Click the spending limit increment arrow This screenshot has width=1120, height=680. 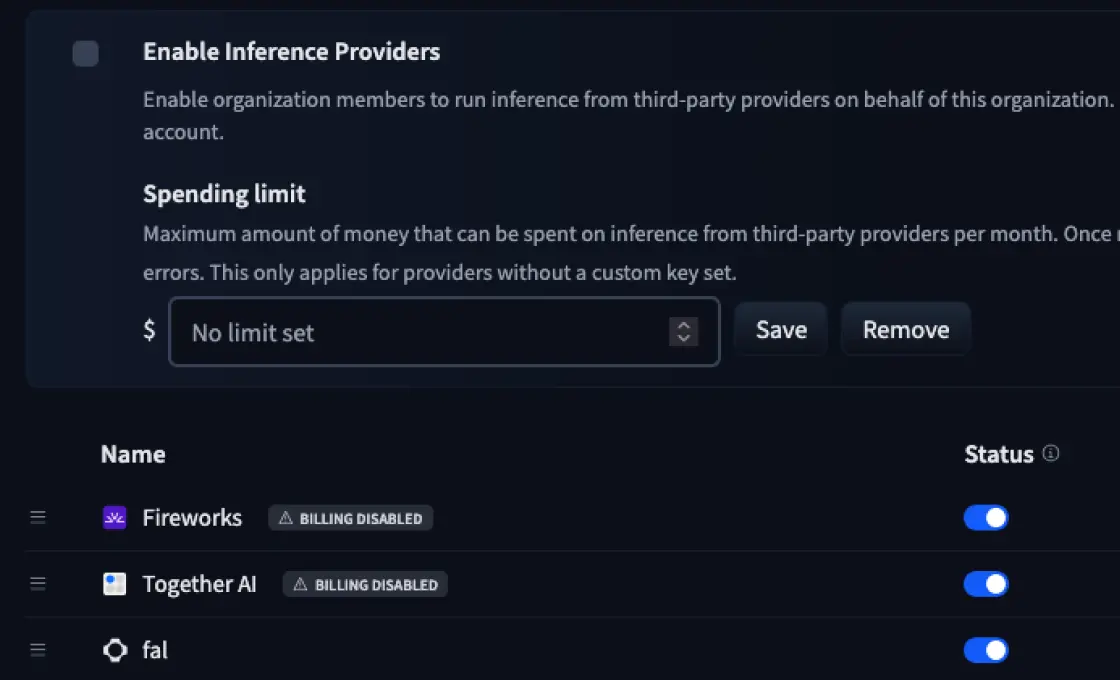(684, 324)
